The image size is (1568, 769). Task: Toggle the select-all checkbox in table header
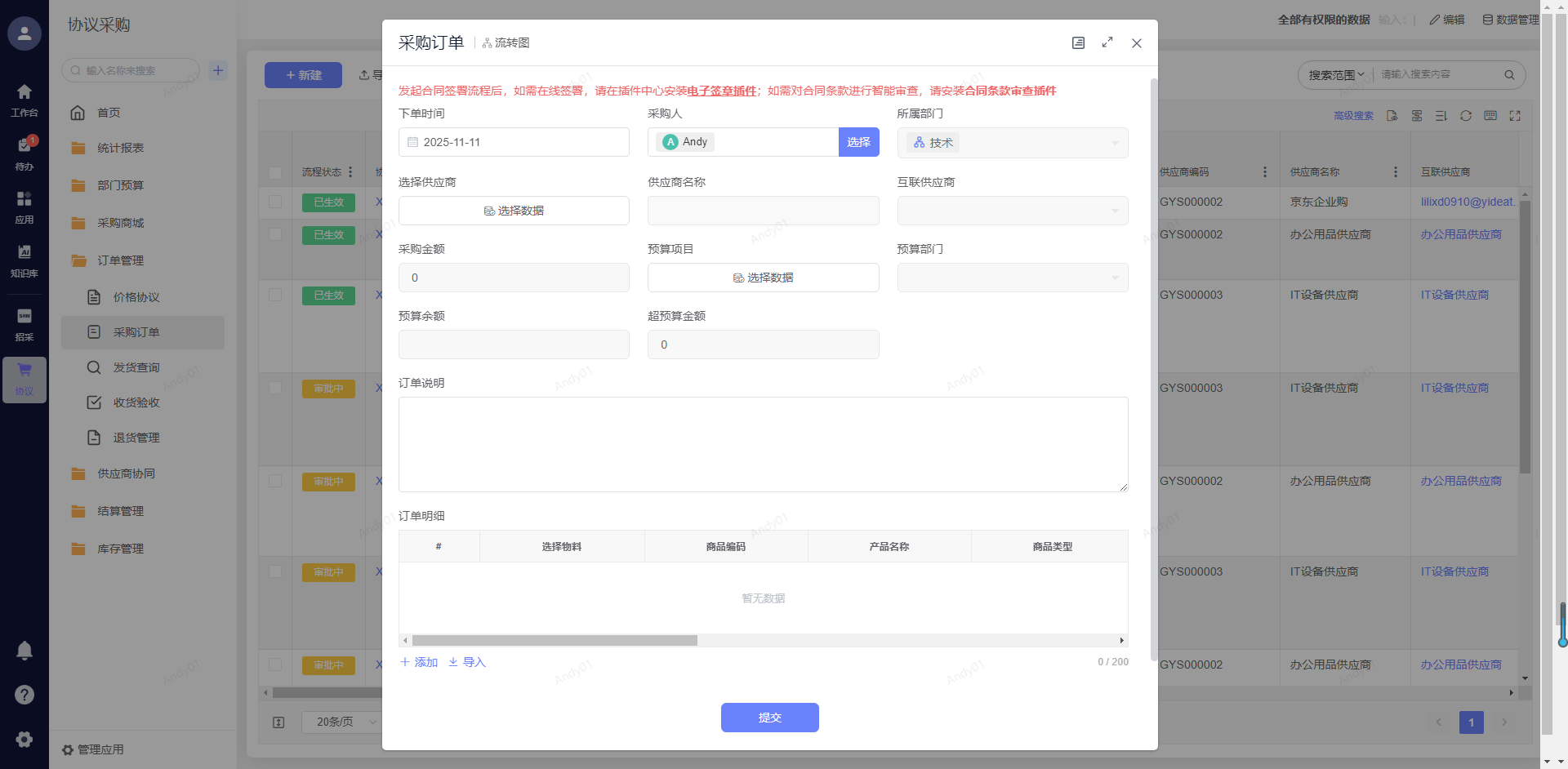[275, 172]
